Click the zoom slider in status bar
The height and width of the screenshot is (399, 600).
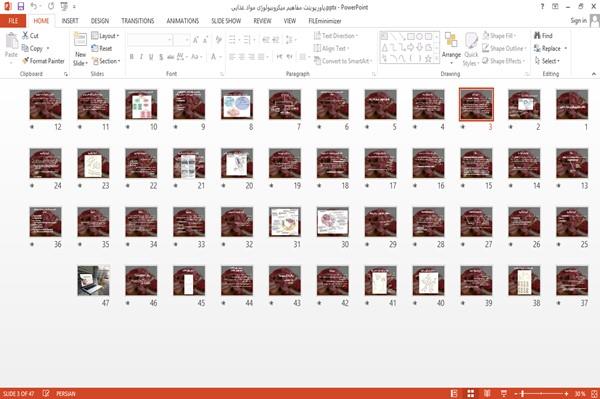coord(541,394)
